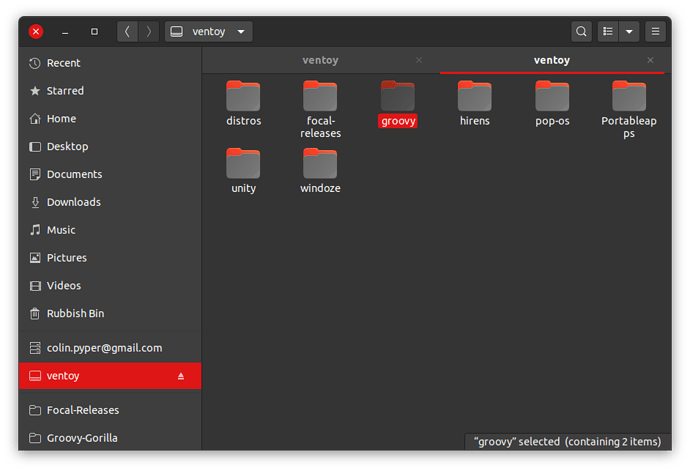Select the Portableapps folder
Viewport: 690px width, 470px height.
click(629, 109)
